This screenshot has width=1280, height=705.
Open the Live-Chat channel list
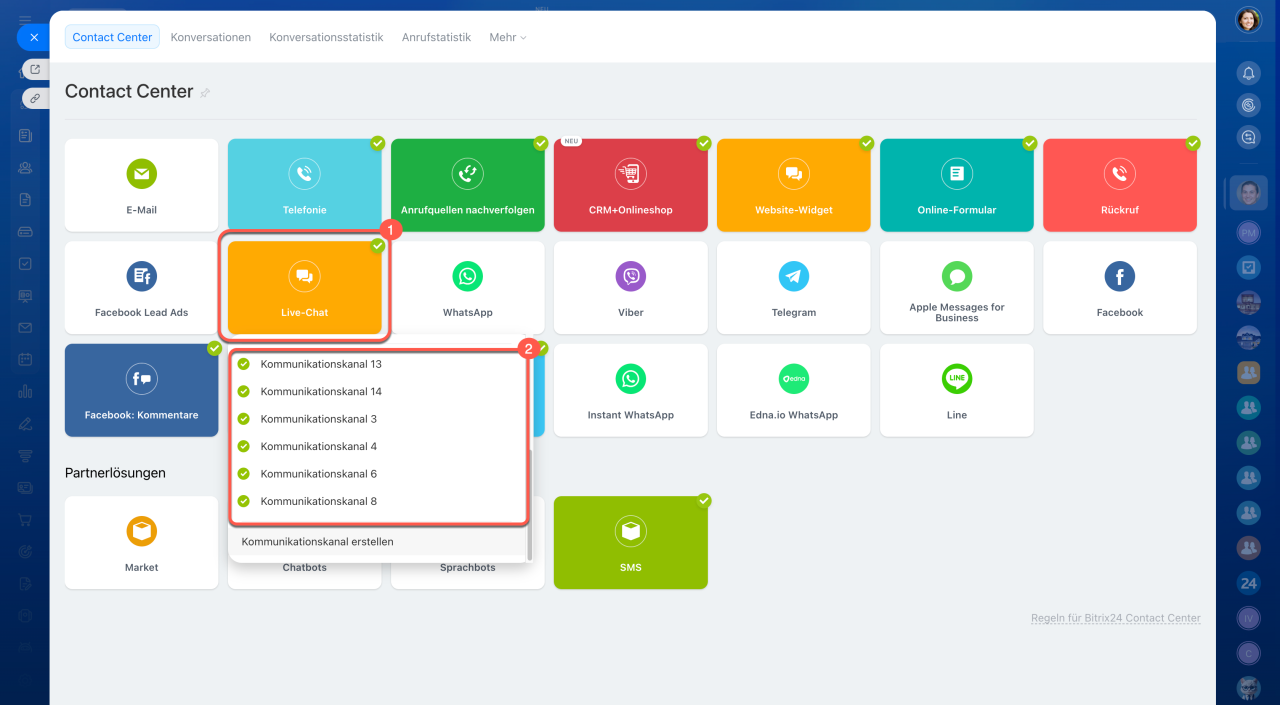click(304, 287)
